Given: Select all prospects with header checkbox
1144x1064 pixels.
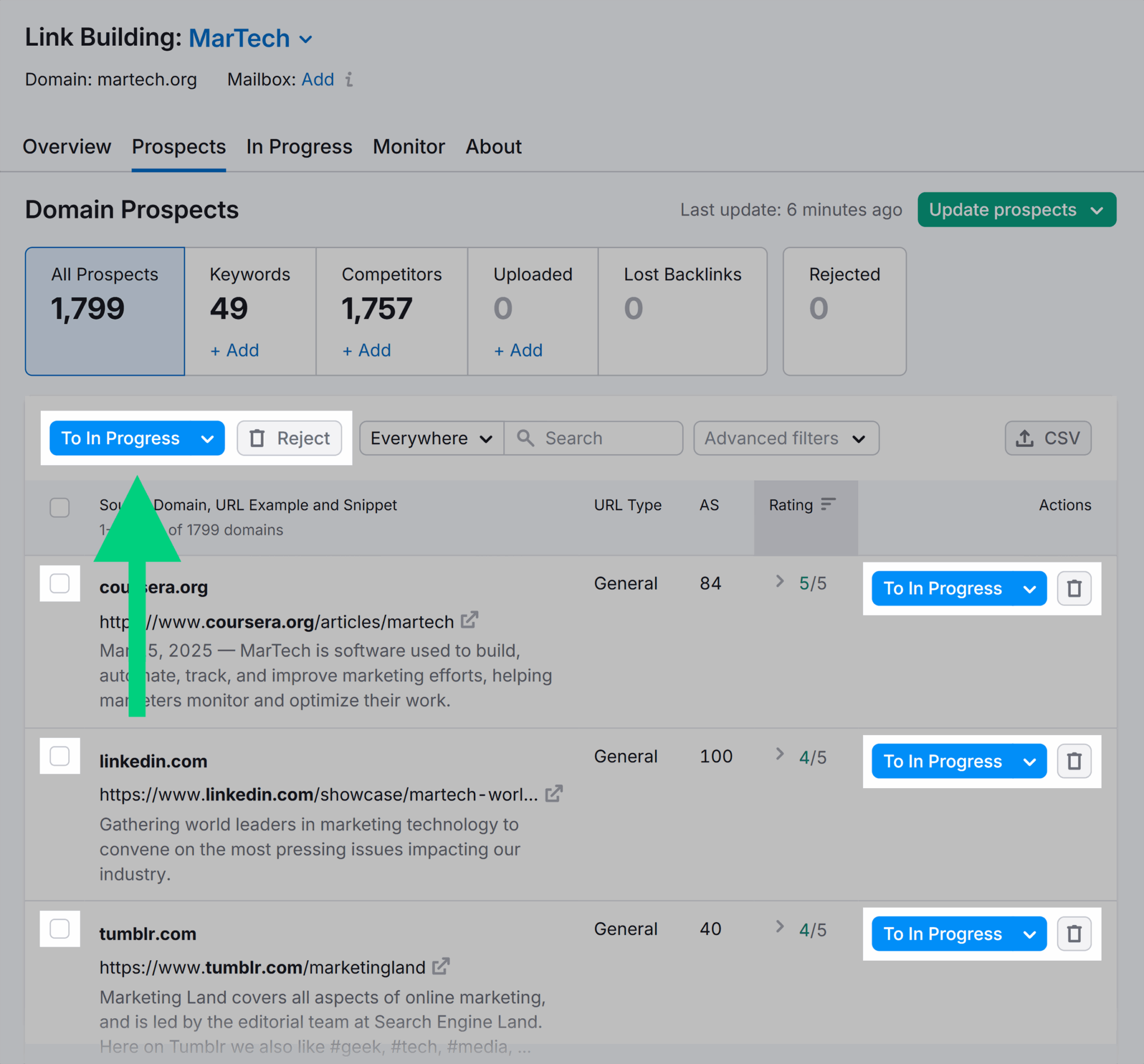Looking at the screenshot, I should tap(59, 507).
